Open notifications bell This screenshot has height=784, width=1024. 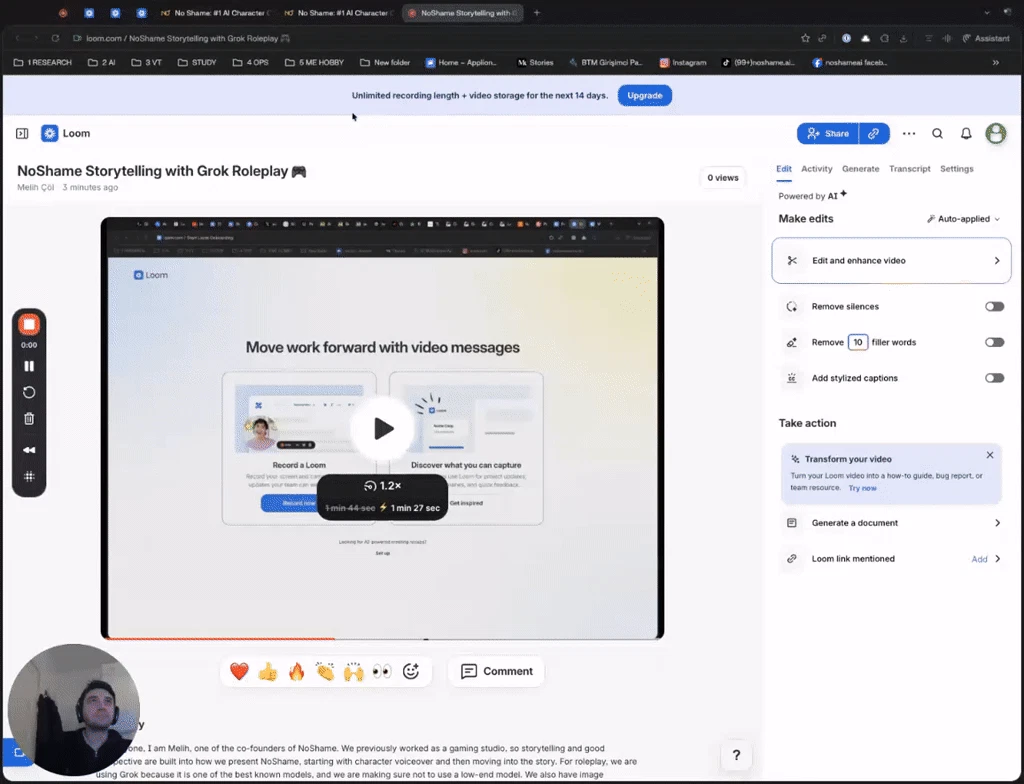pyautogui.click(x=966, y=133)
